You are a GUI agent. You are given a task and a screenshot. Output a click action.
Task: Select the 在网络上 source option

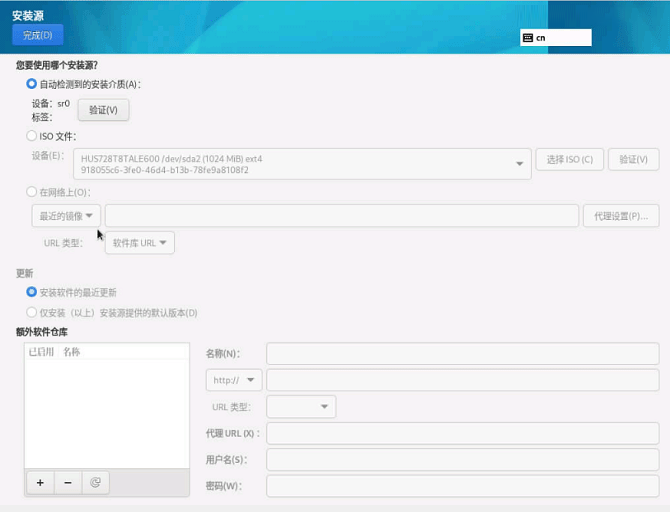32,191
